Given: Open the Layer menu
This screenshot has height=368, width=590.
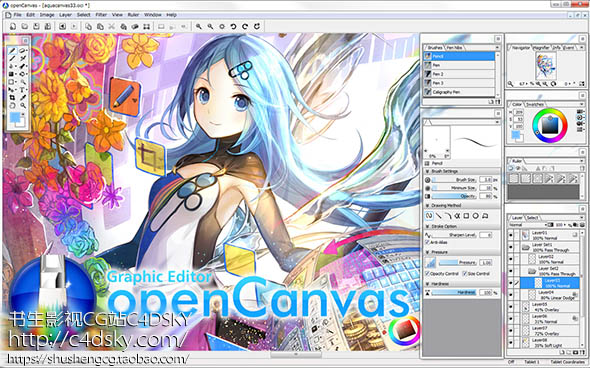Looking at the screenshot, I should [x=65, y=15].
